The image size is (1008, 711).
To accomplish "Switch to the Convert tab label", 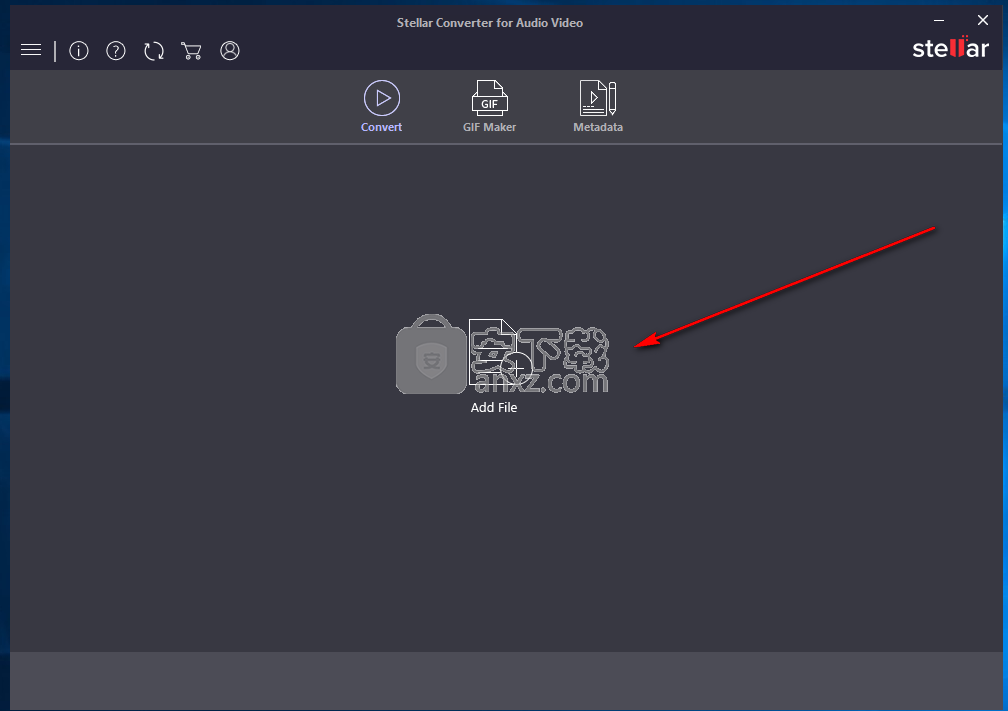I will pos(381,127).
